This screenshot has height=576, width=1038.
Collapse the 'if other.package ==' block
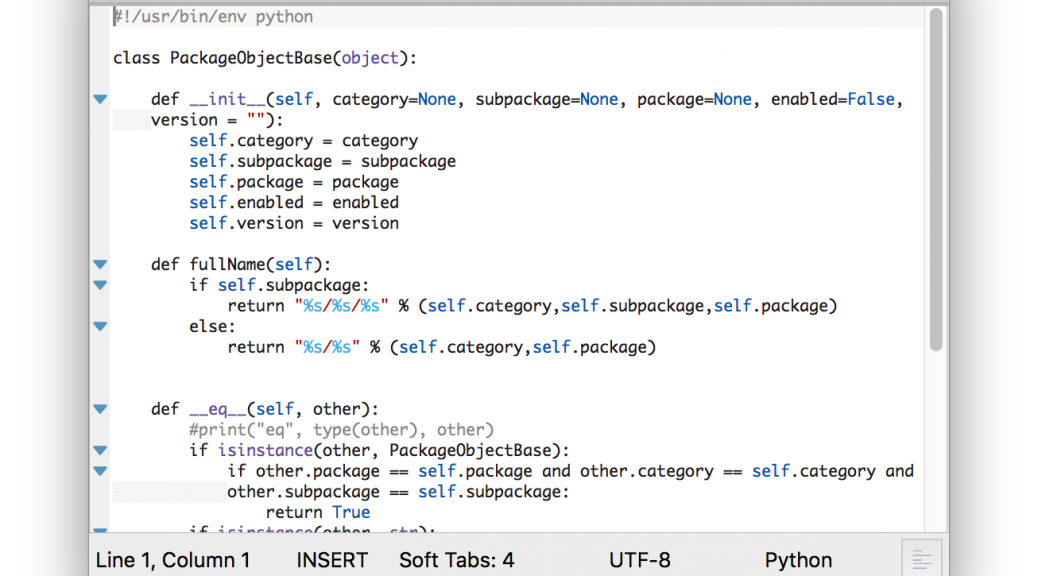coord(100,470)
